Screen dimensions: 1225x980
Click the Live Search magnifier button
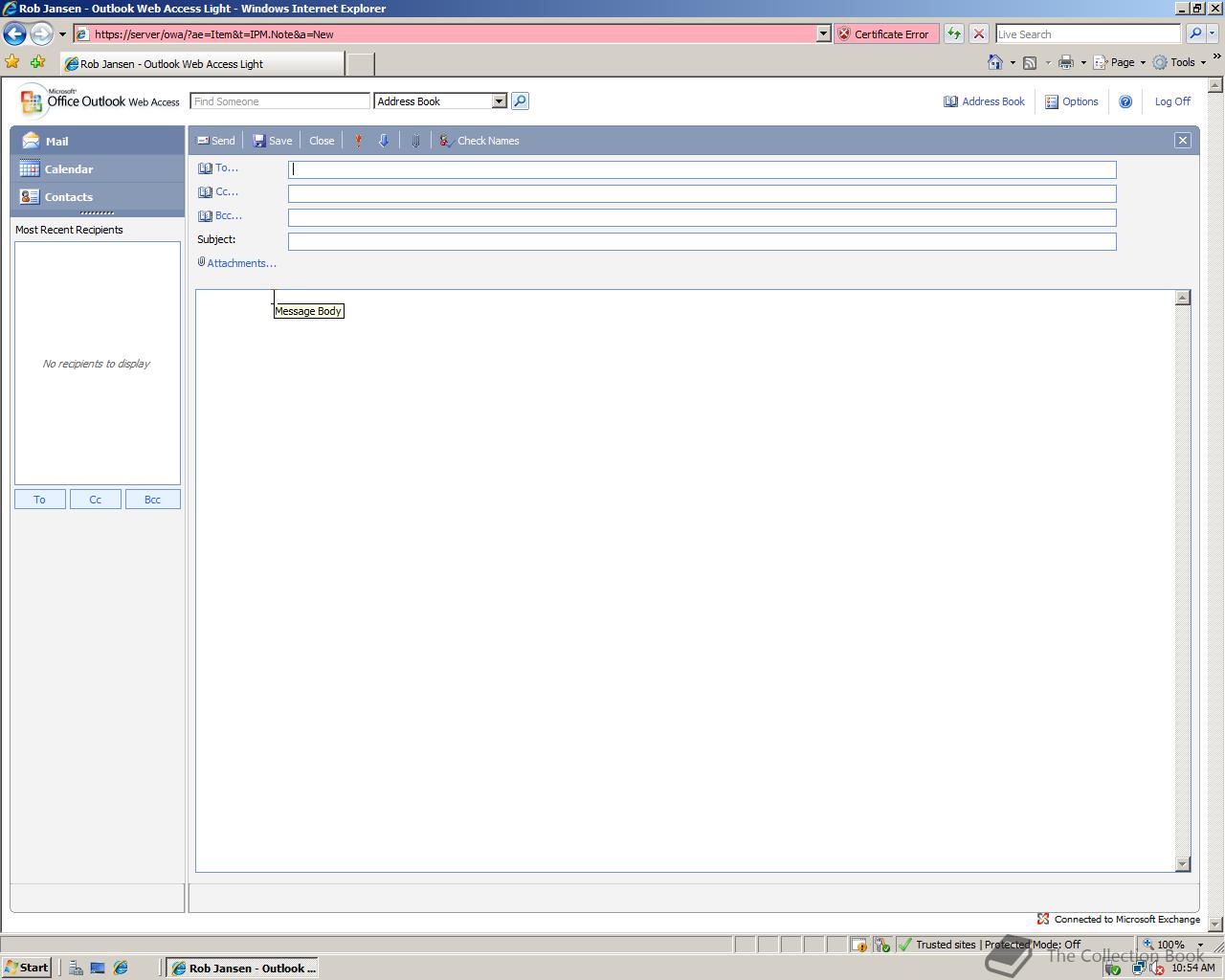pos(1194,34)
